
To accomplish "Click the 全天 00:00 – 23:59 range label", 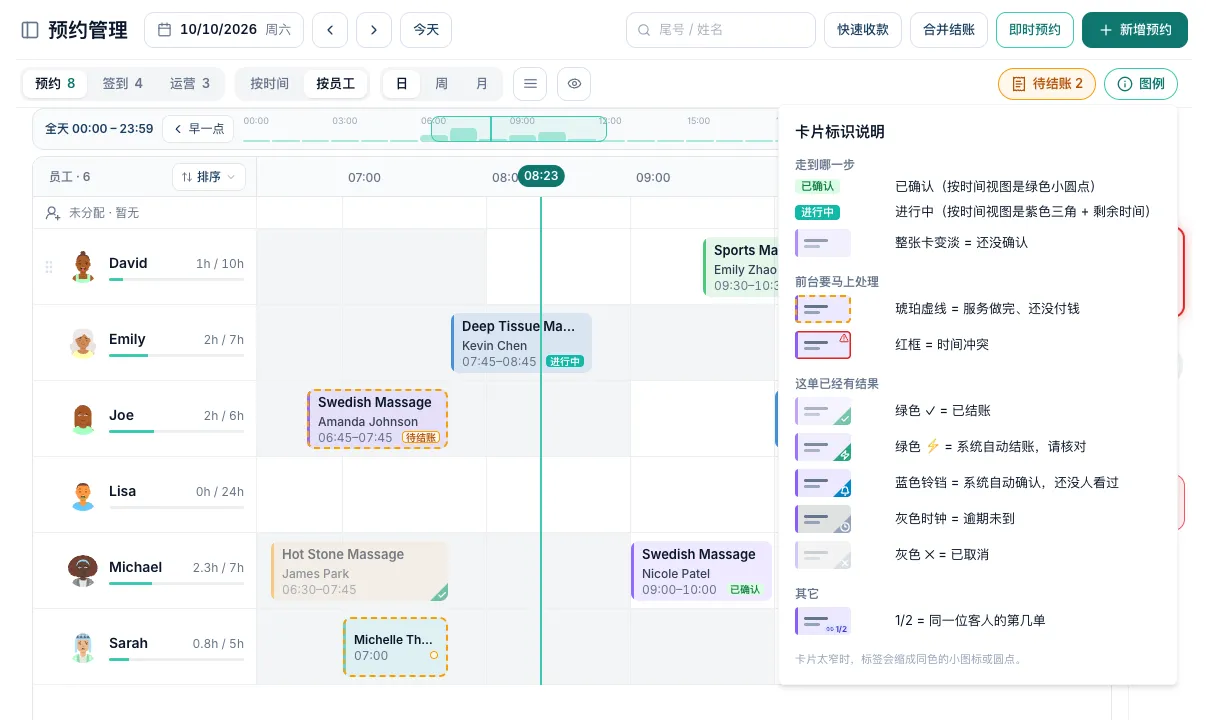I will pyautogui.click(x=99, y=129).
